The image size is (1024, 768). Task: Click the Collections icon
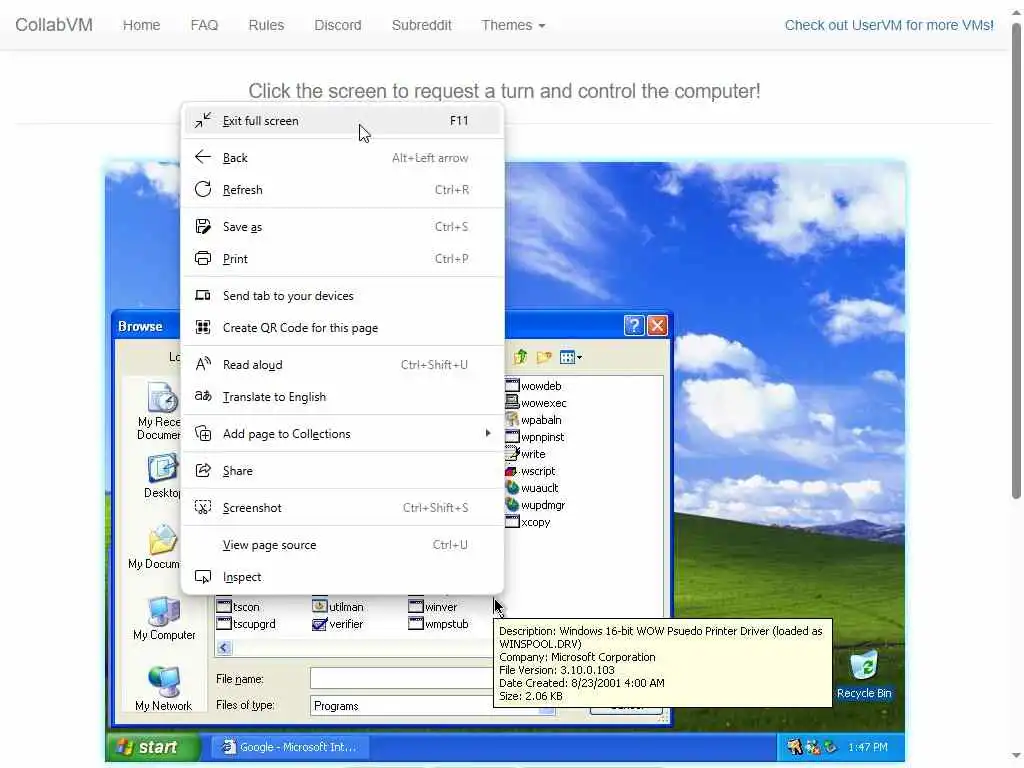pyautogui.click(x=203, y=434)
